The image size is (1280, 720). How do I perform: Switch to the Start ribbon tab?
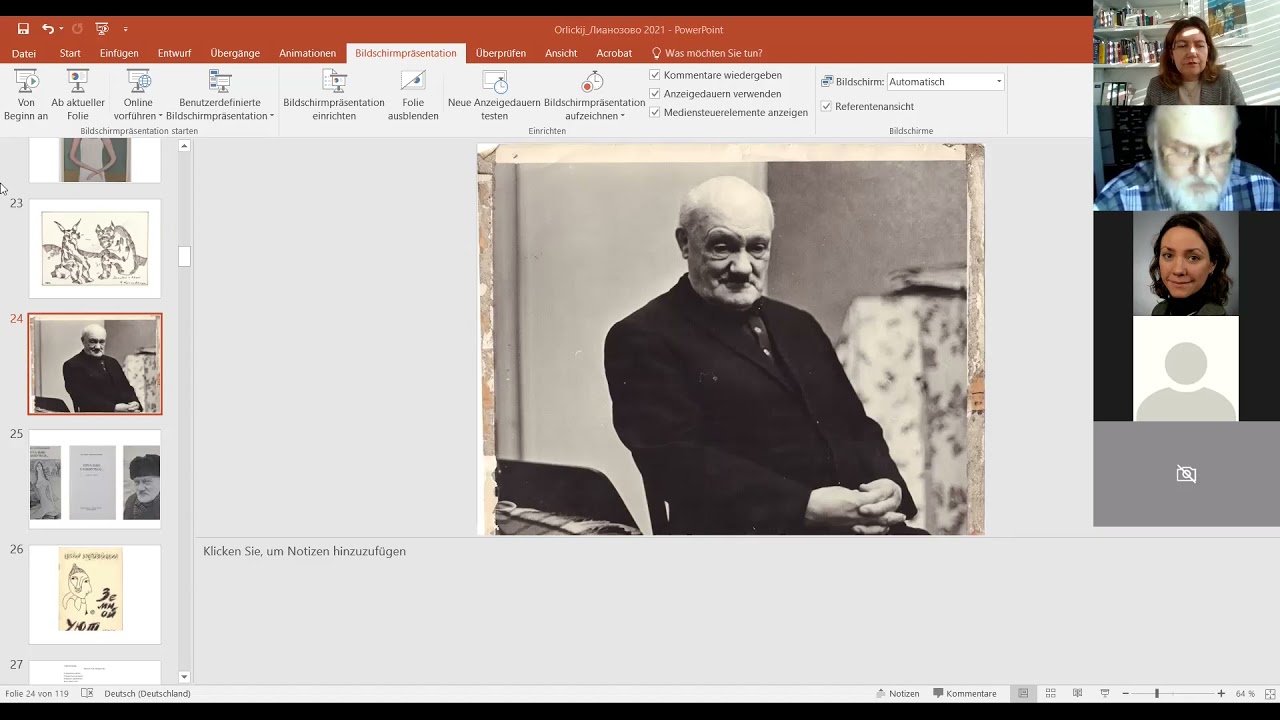pos(70,53)
